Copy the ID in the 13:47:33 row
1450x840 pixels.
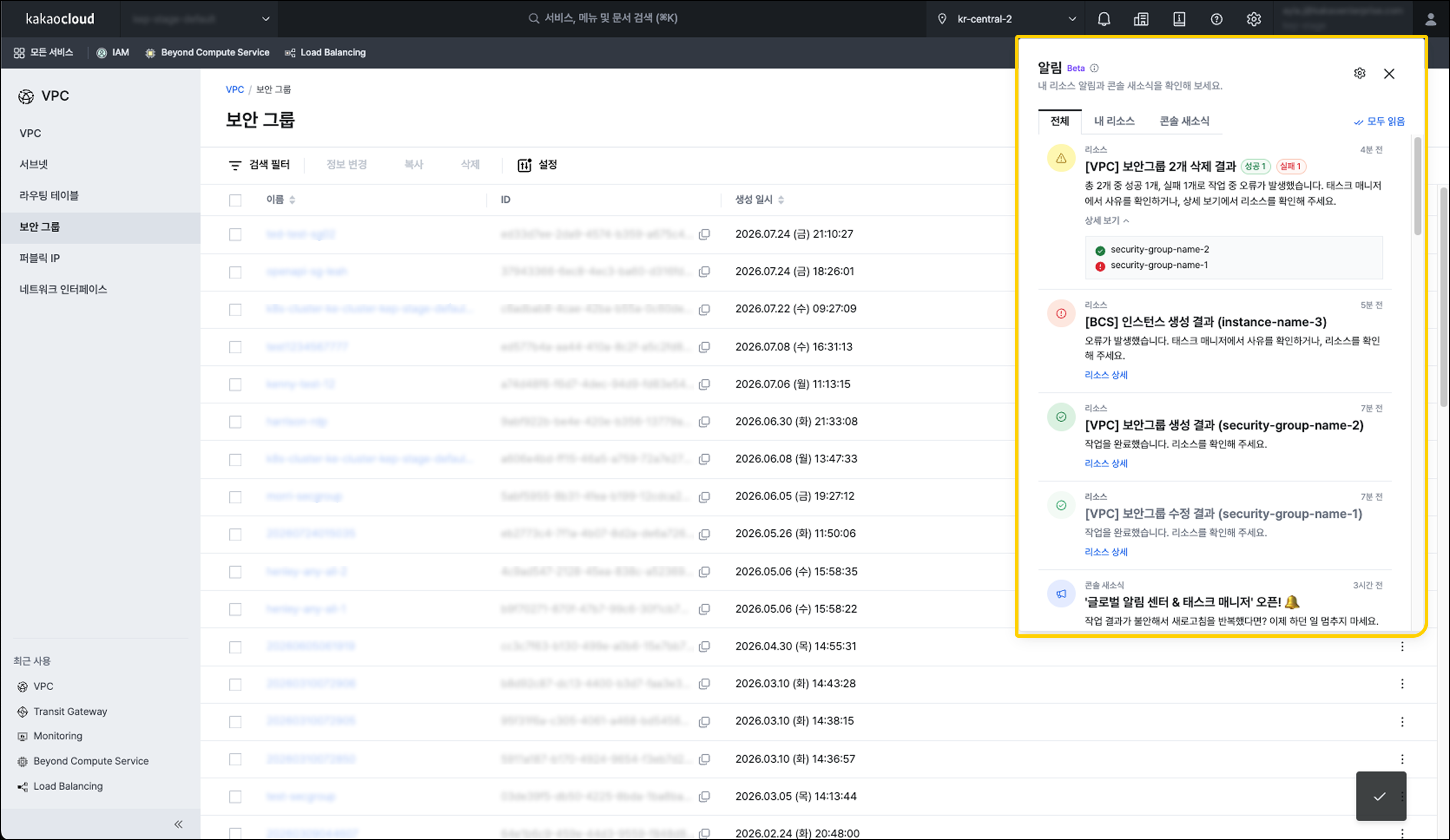(x=704, y=459)
